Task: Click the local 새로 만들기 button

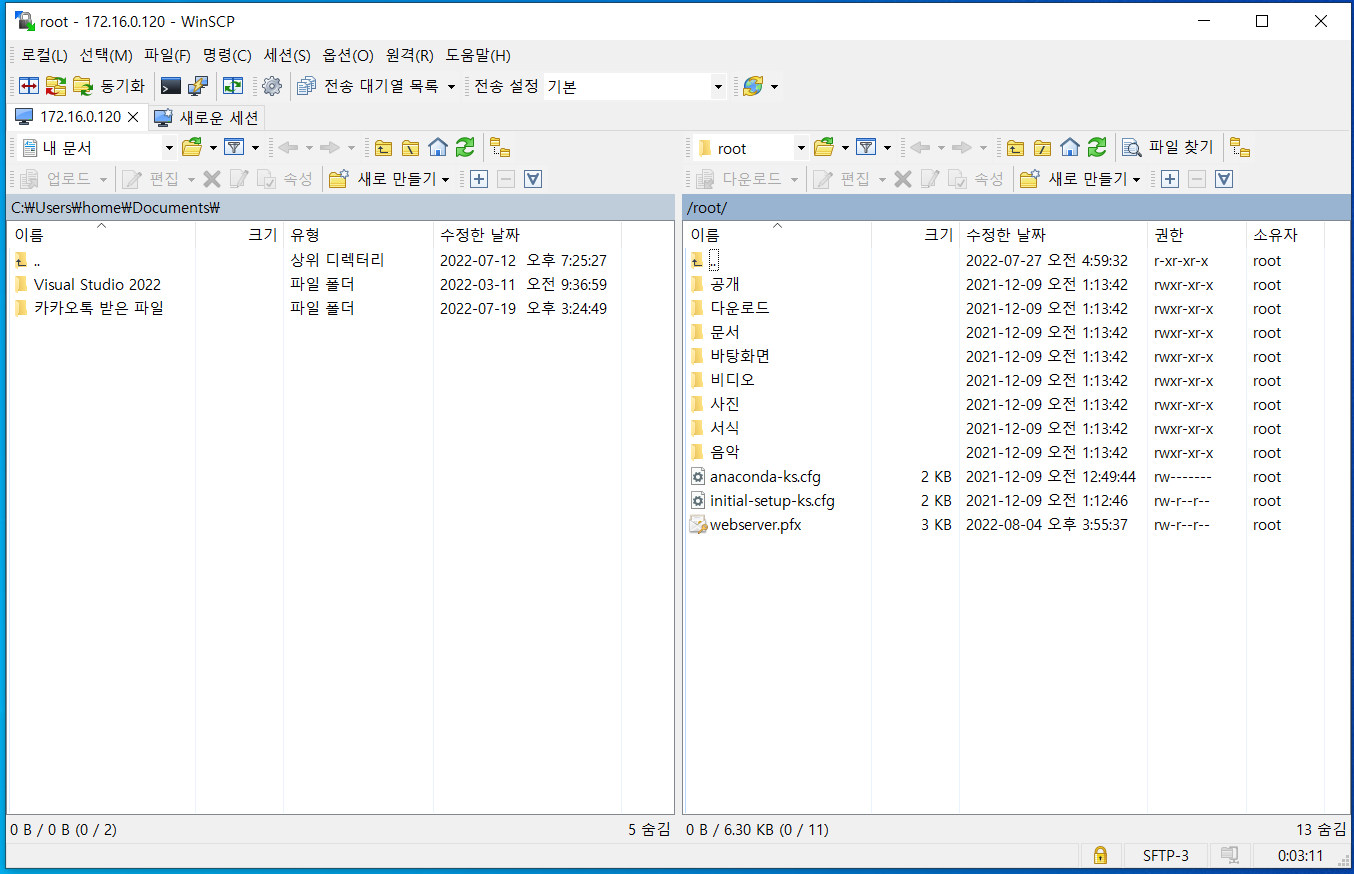Action: [x=390, y=179]
